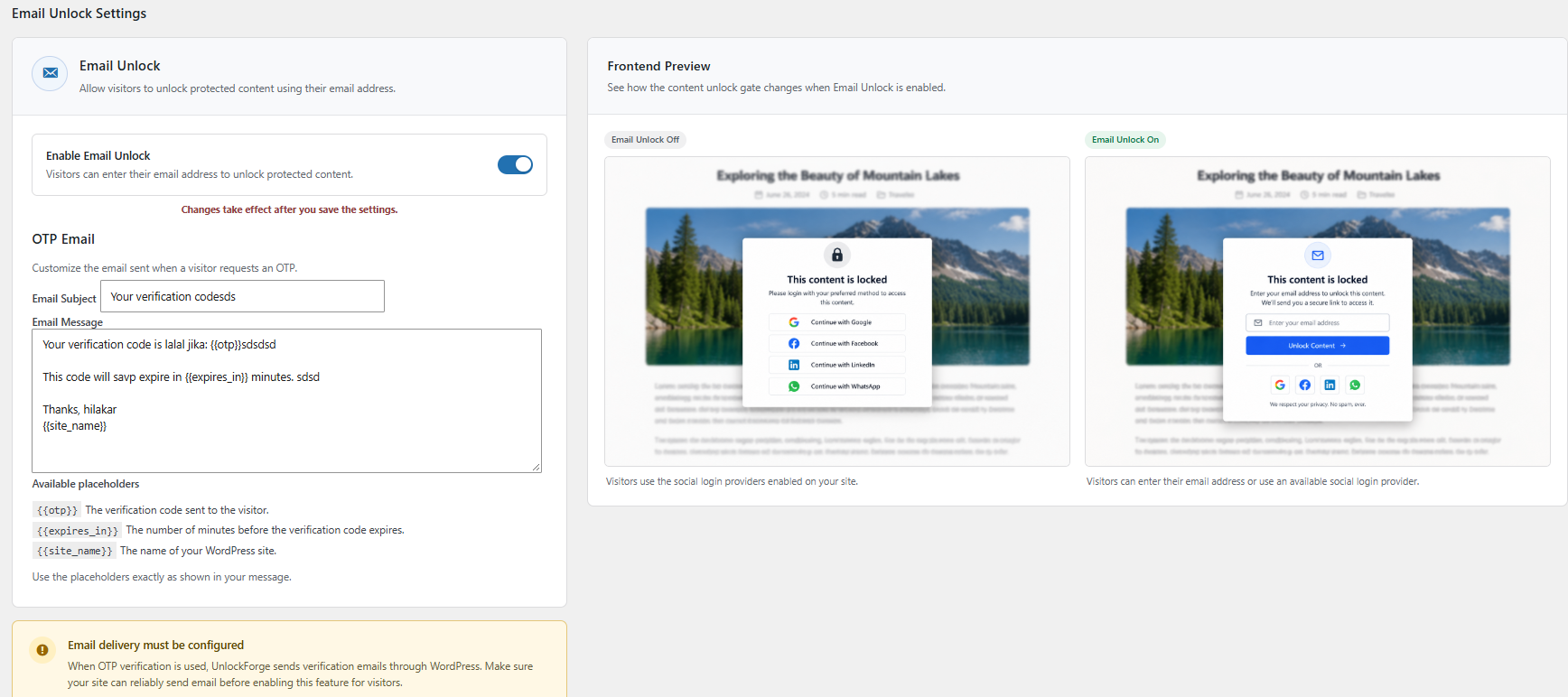This screenshot has width=1568, height=697.
Task: Click the 'Enter your email address' preview field
Action: (x=1318, y=322)
